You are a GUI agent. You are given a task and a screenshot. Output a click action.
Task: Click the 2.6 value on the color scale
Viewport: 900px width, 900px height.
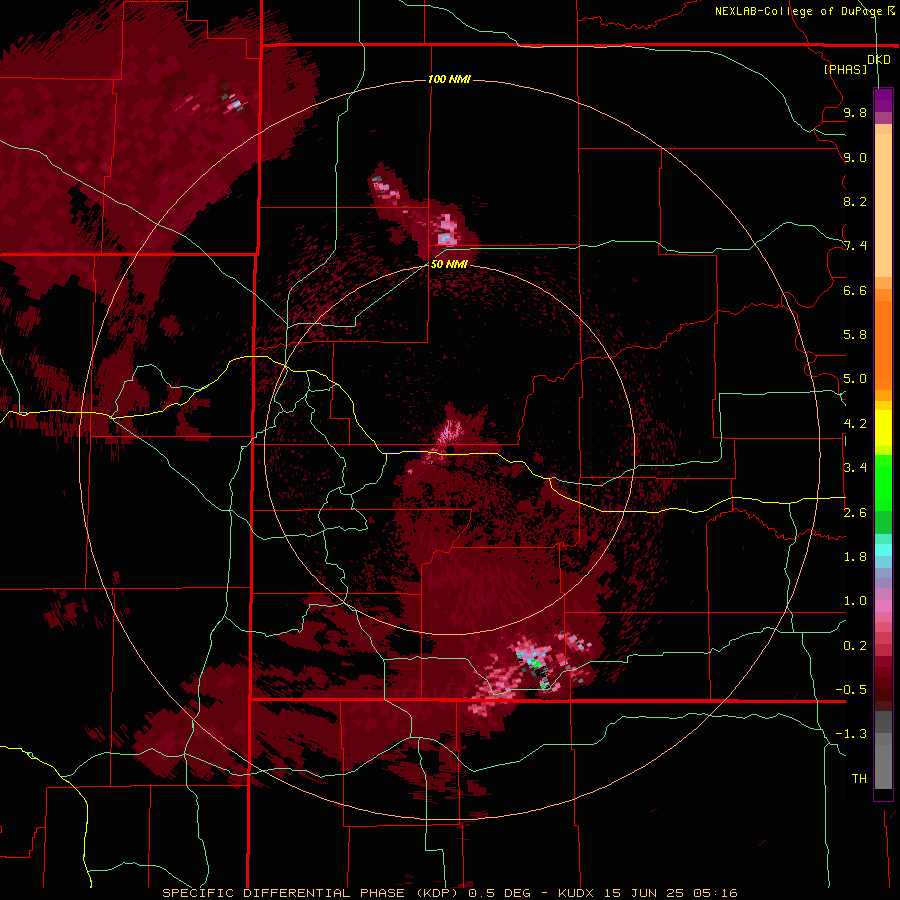[855, 513]
